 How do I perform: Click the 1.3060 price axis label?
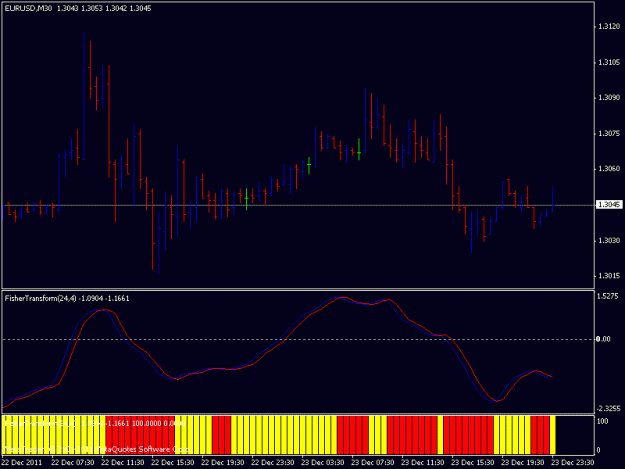(x=609, y=169)
